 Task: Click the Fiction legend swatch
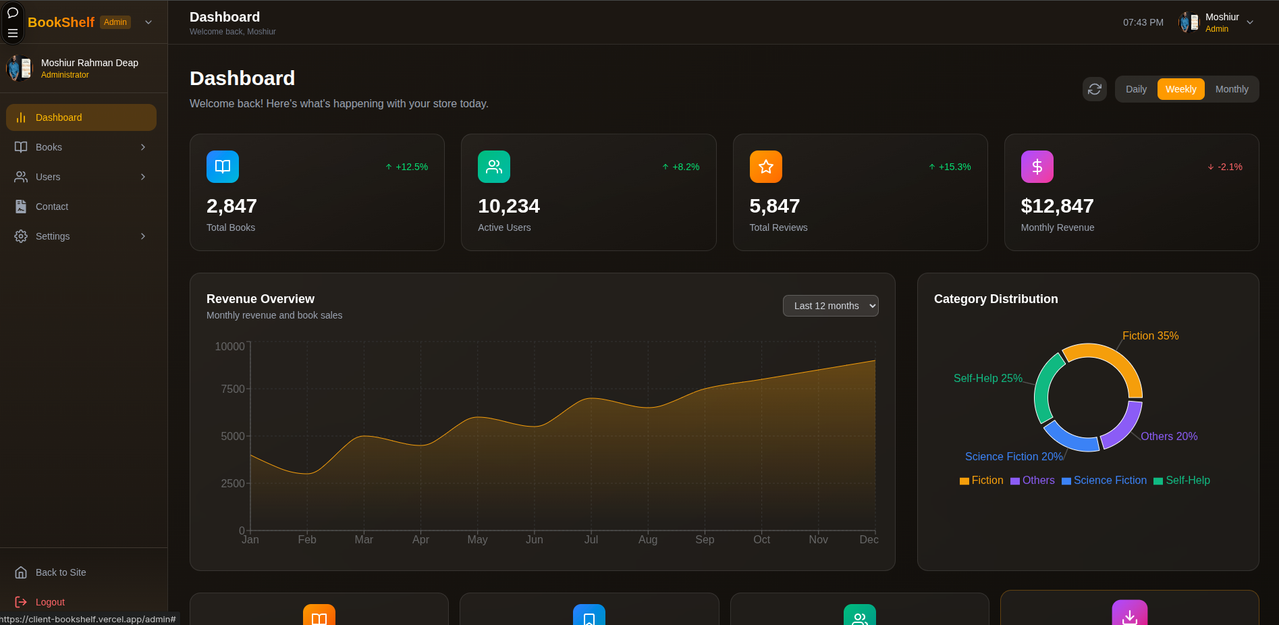pyautogui.click(x=964, y=481)
